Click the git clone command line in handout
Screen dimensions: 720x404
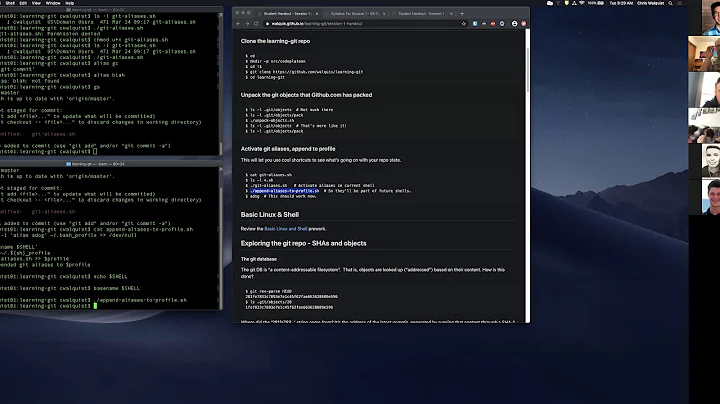(304, 72)
